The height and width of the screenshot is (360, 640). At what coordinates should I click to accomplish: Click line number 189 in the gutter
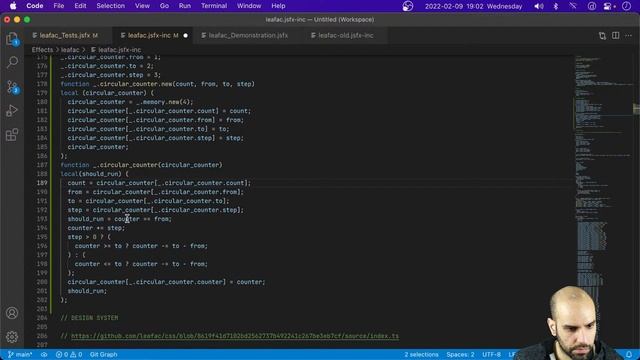42,183
